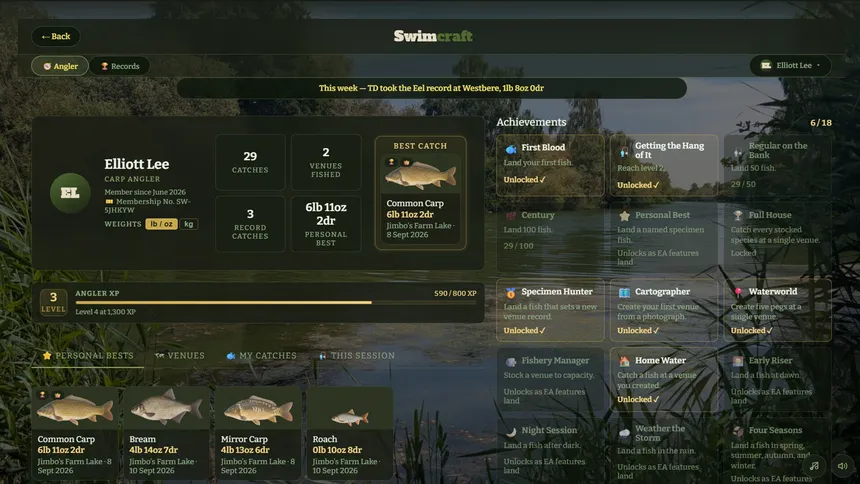860x484 pixels.
Task: Select the This Session tab
Action: 357,356
